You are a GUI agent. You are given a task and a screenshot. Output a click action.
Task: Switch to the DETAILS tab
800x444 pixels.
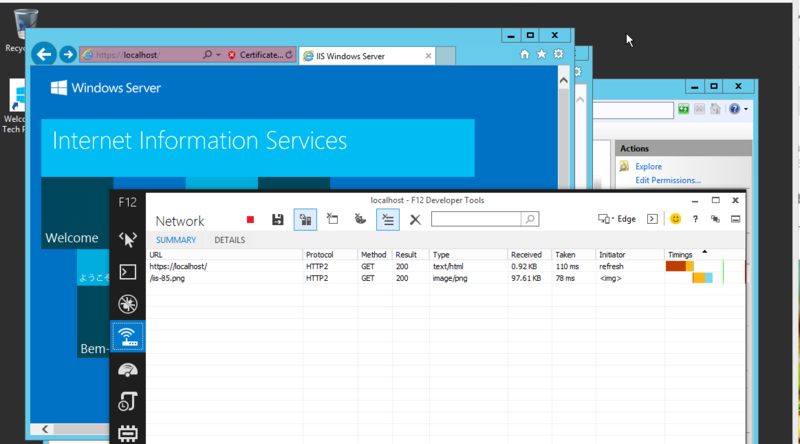point(230,240)
